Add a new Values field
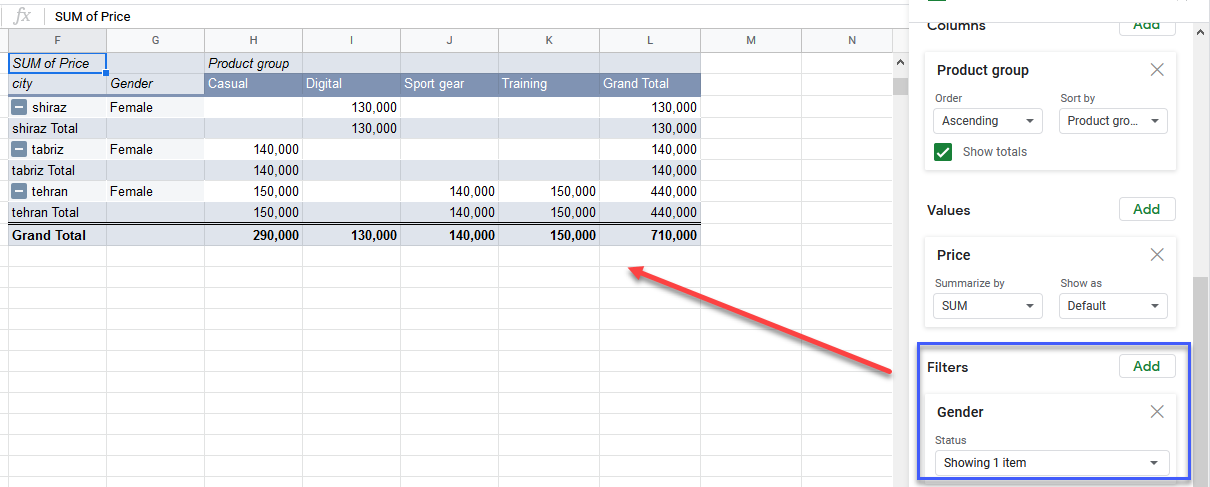 1147,209
